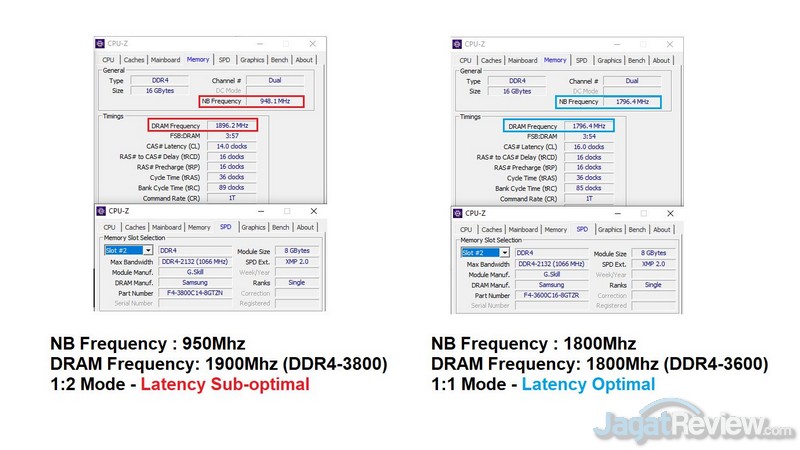Viewport: 800px width, 450px height.
Task: Switch to Memory tab in F4-3800C14-8GTZN window
Action: (x=199, y=228)
